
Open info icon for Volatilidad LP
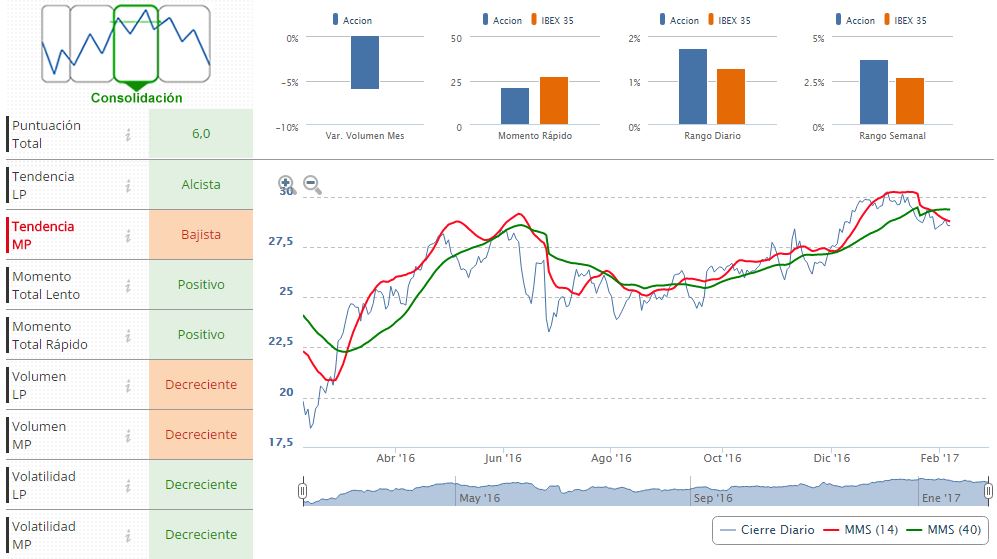128,485
